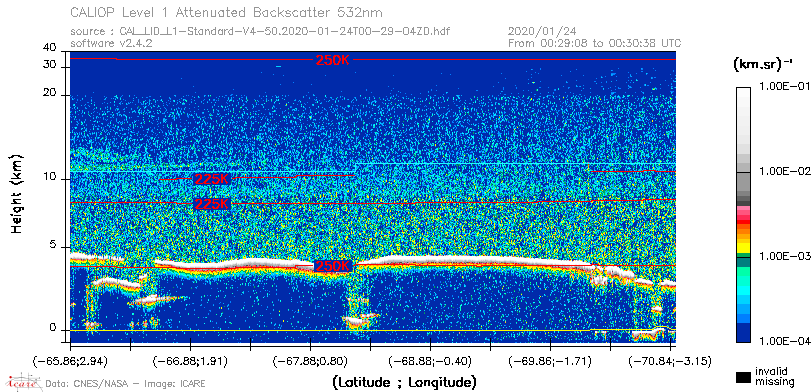
Task: Click the ICARE logo in the footer
Action: coord(23,381)
